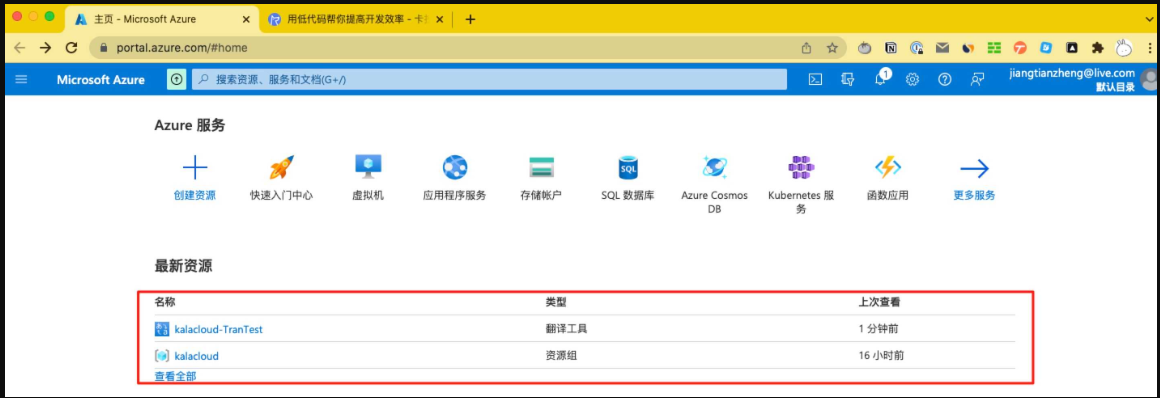The height and width of the screenshot is (398, 1160).
Task: Click the 1 分钟前 cell
Action: click(x=878, y=329)
